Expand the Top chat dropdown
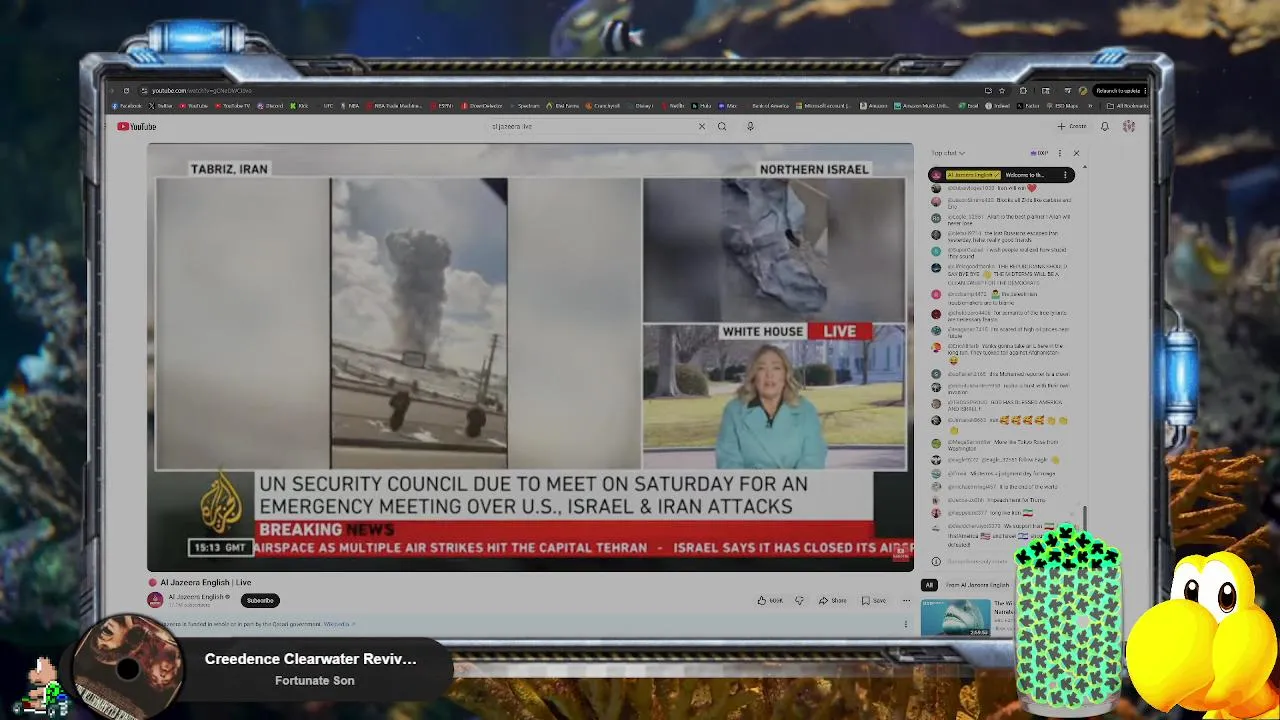The height and width of the screenshot is (720, 1280). click(948, 153)
